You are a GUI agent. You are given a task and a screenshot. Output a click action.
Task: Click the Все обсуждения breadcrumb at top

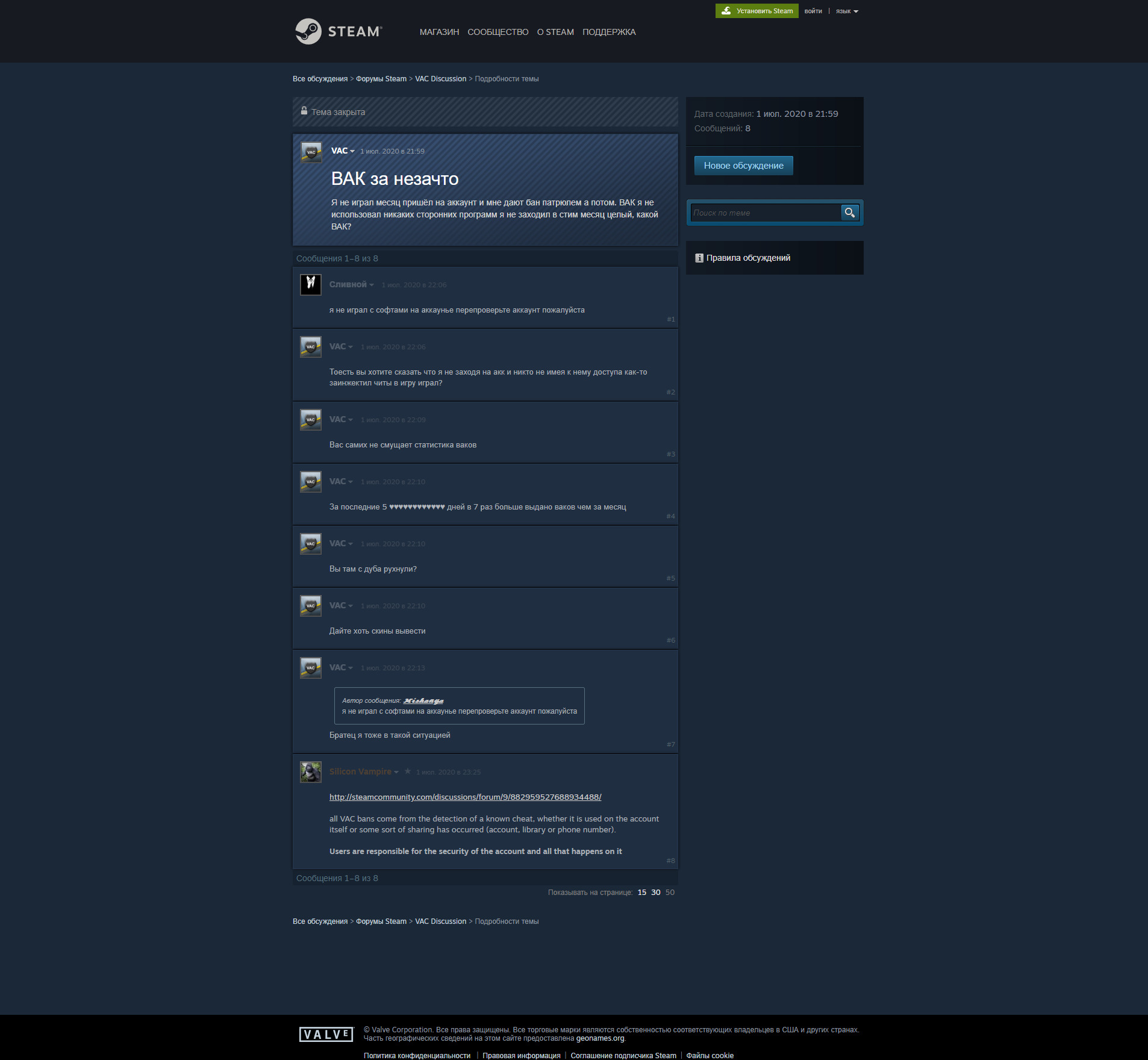320,79
